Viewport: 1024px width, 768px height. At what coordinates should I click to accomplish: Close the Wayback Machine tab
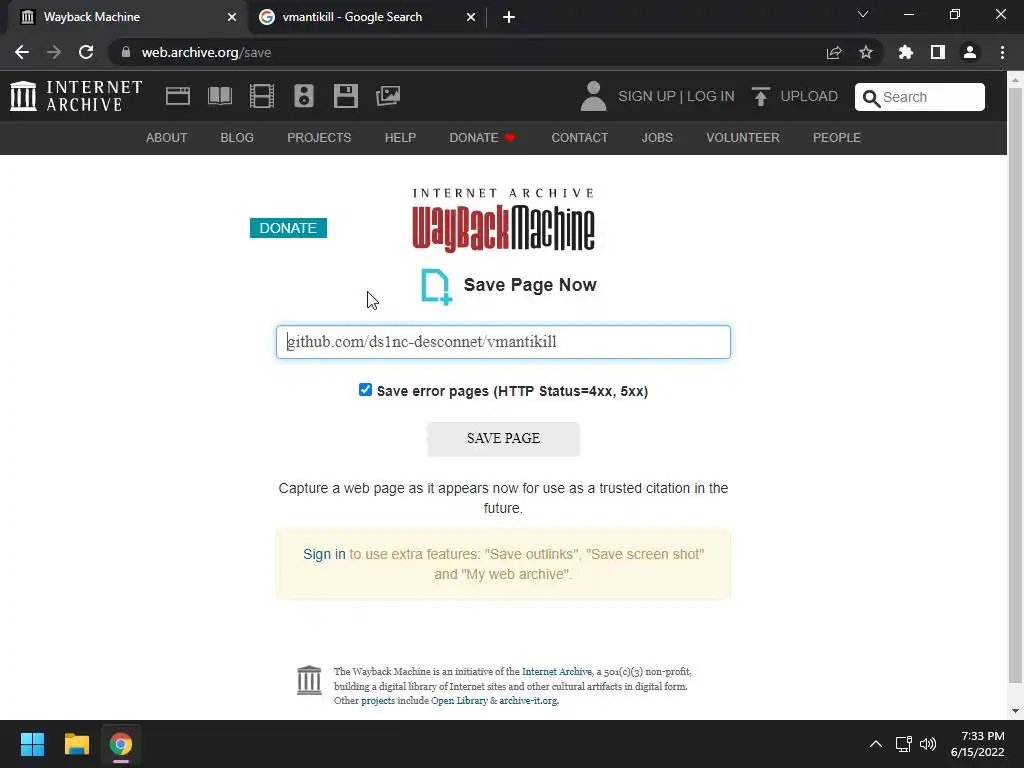pos(232,17)
